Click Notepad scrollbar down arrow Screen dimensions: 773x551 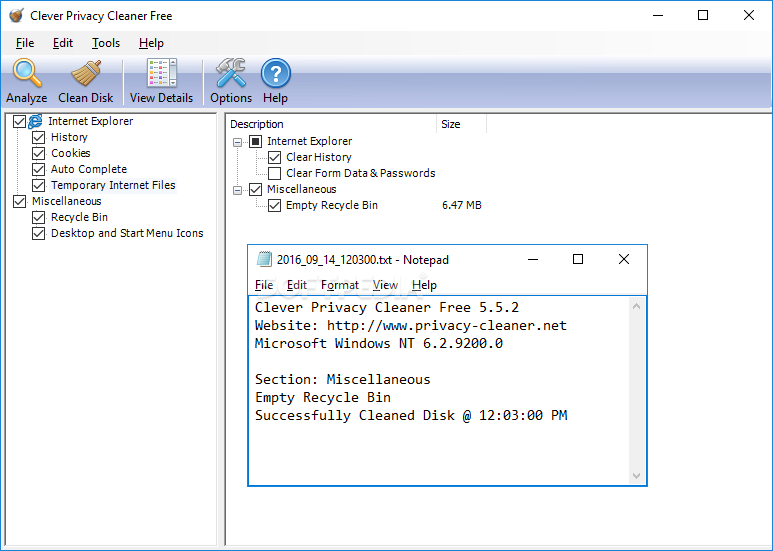click(x=636, y=476)
